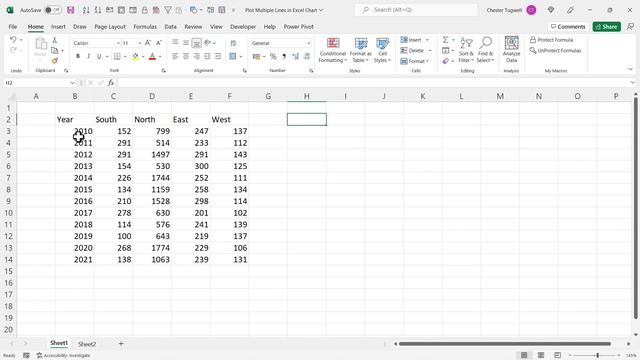Open the font size dropdown
This screenshot has height=360, width=640.
pos(140,43)
